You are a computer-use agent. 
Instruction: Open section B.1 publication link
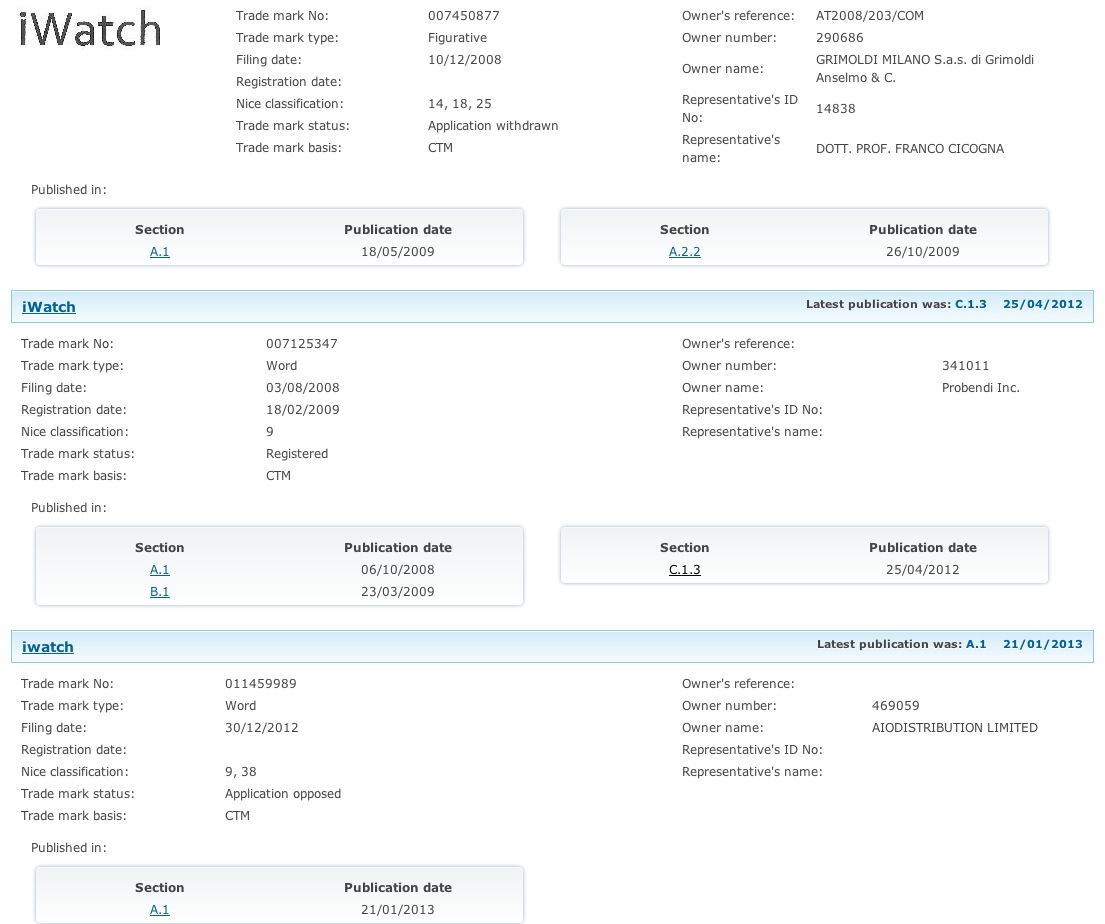tap(159, 591)
